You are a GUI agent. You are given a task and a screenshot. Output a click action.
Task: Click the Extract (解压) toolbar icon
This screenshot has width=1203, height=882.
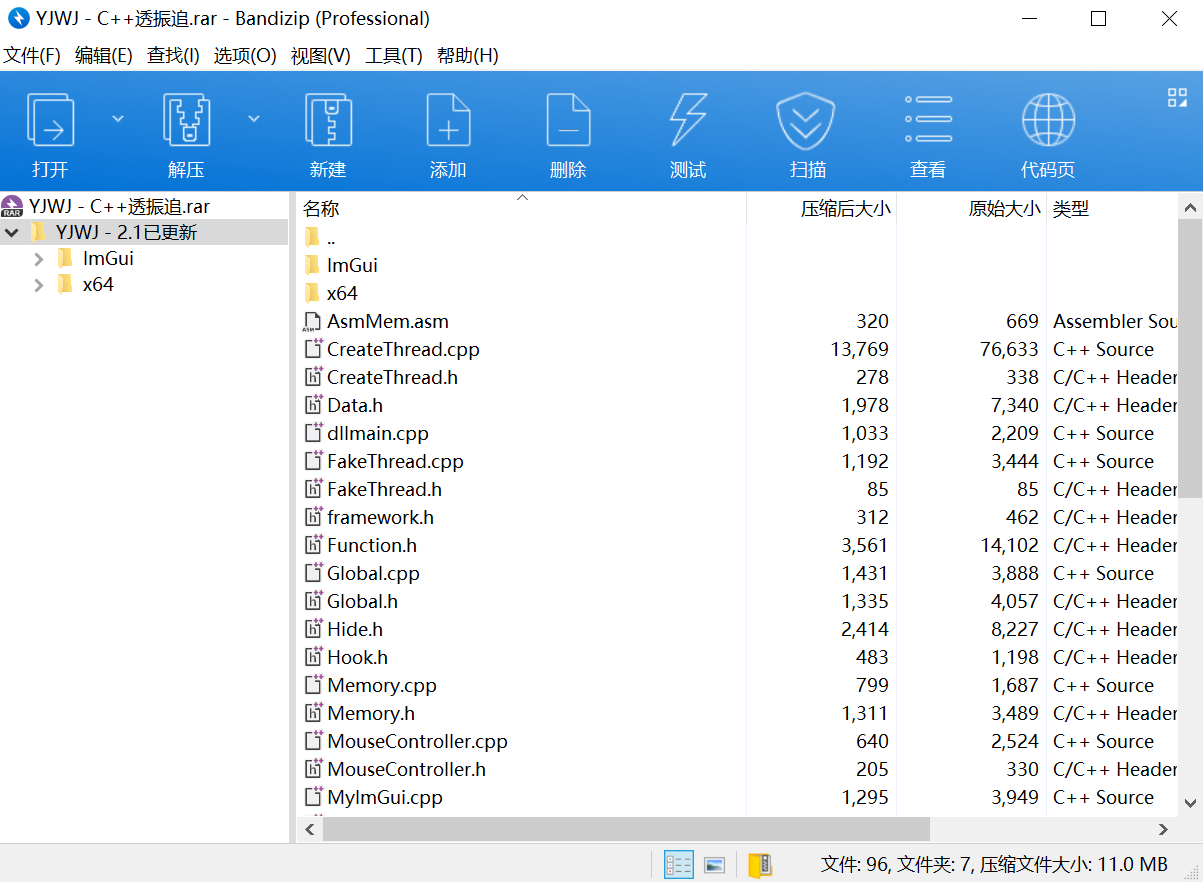tap(186, 120)
